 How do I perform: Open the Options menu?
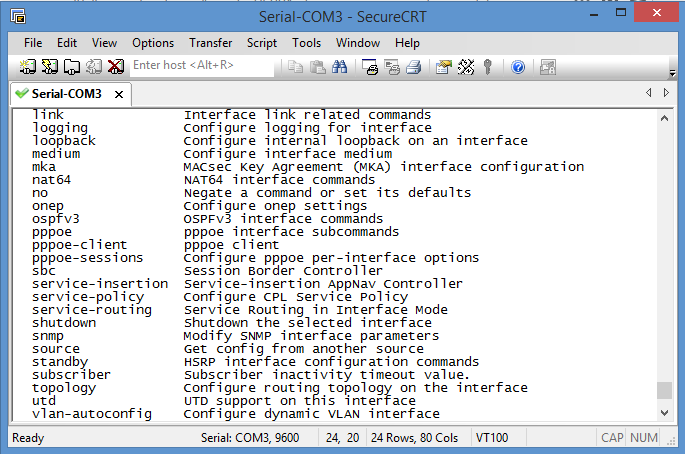point(153,43)
